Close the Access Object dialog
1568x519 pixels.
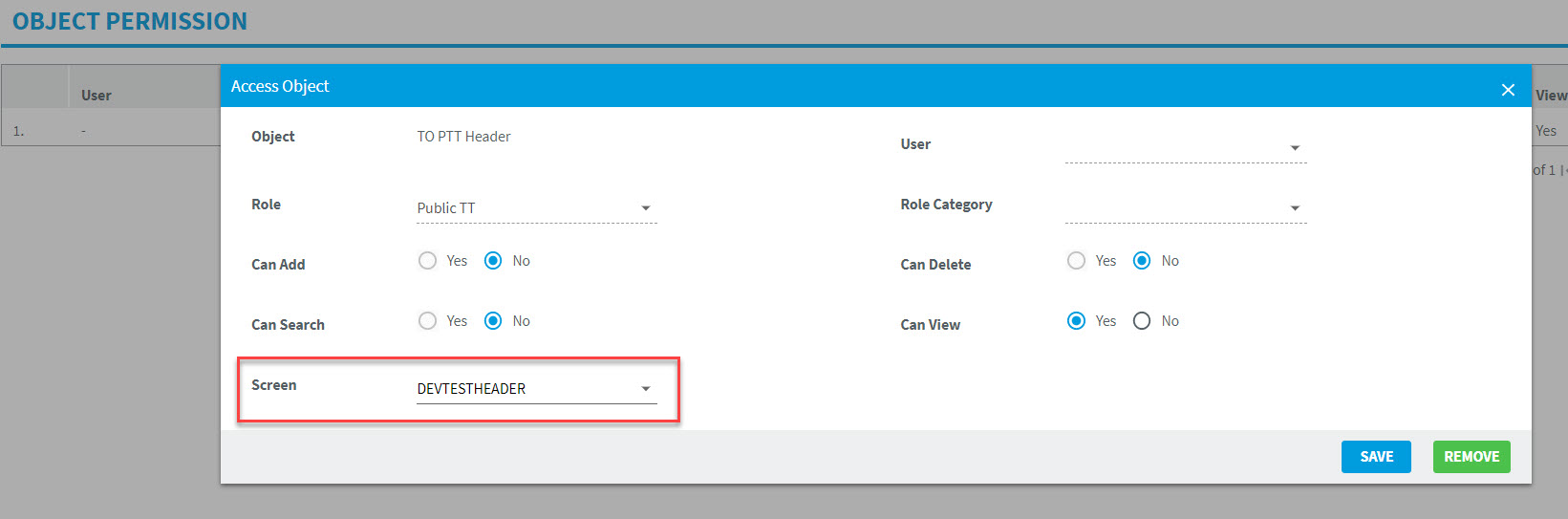pos(1508,90)
